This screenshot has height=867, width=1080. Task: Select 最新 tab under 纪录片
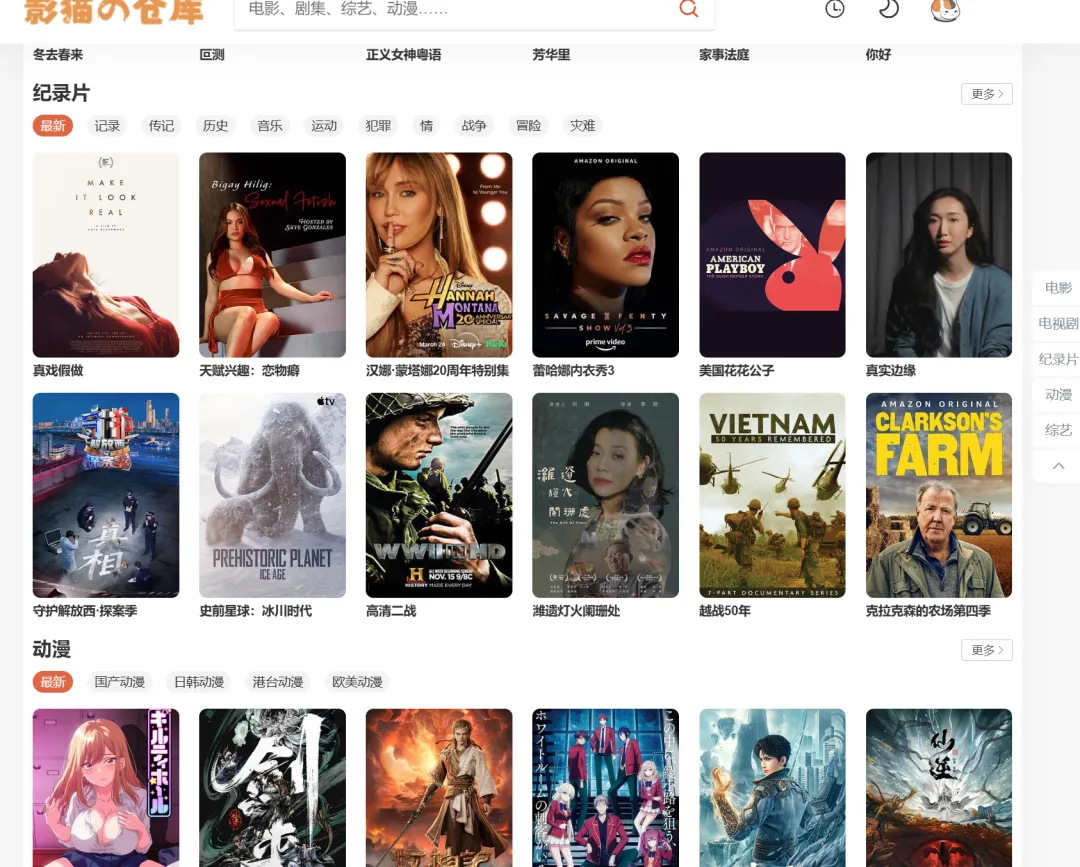coord(53,126)
